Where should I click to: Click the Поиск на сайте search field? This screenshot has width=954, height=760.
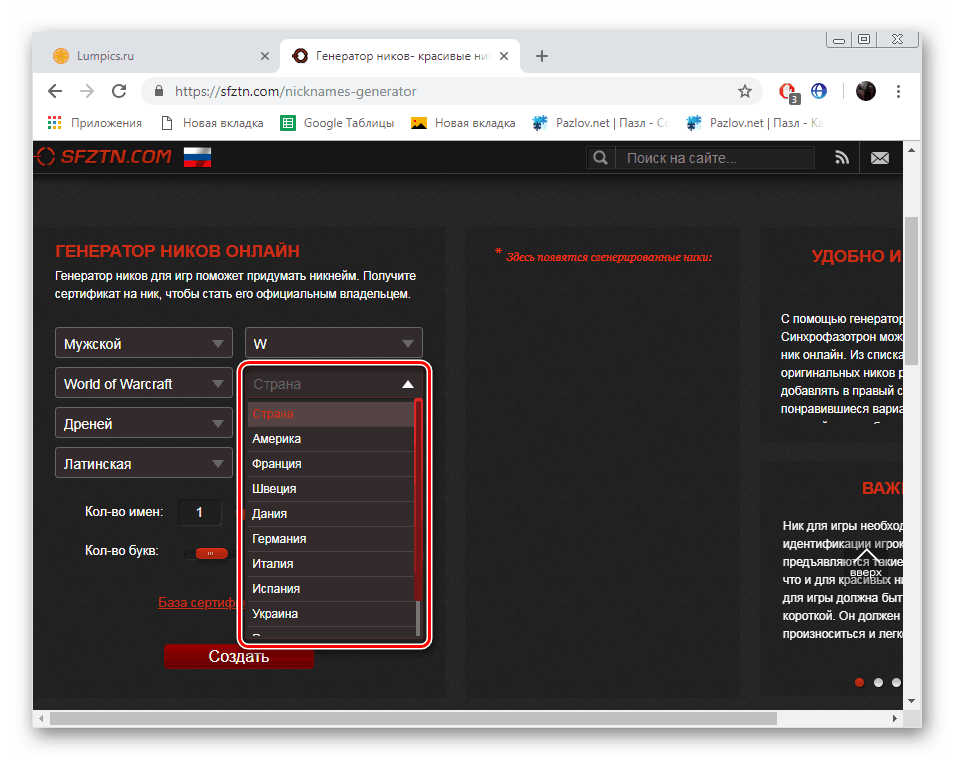pyautogui.click(x=716, y=158)
